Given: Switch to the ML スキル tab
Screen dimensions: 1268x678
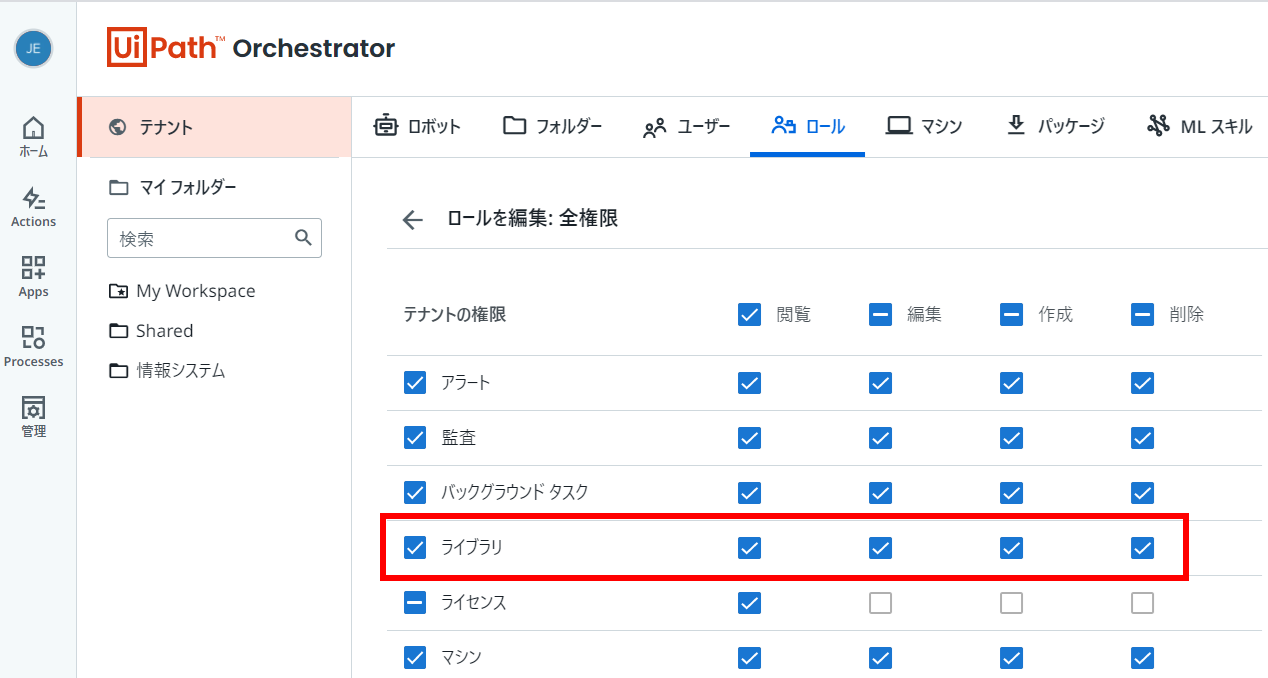Looking at the screenshot, I should tap(1200, 126).
